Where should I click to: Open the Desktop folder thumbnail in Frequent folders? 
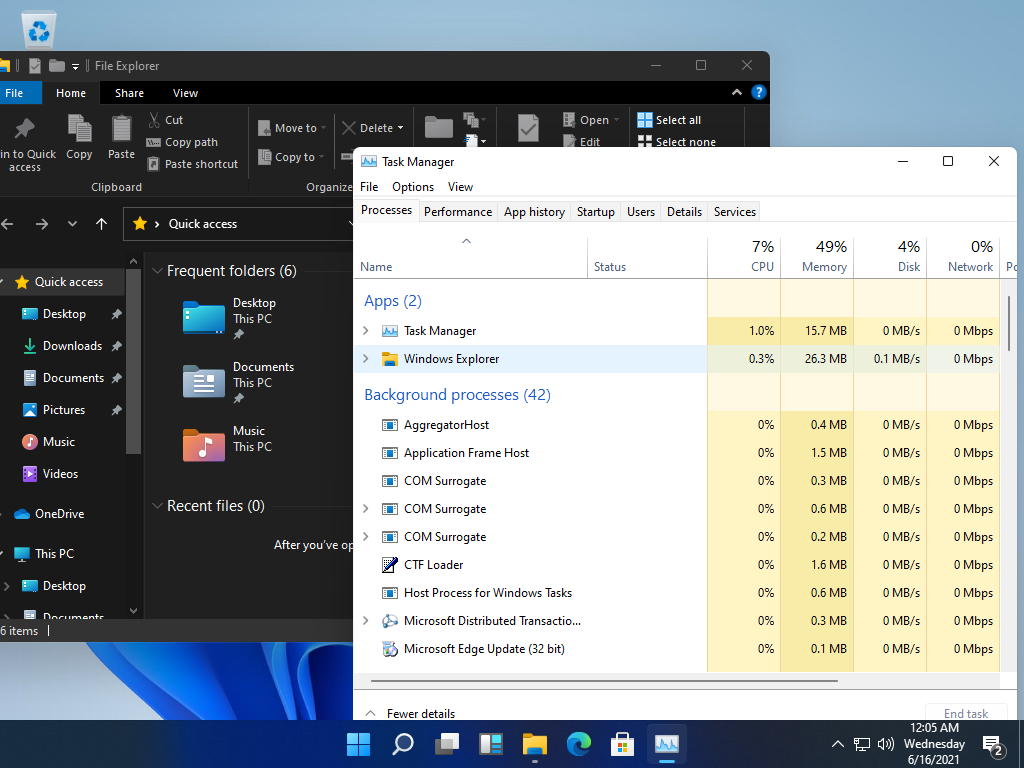203,318
